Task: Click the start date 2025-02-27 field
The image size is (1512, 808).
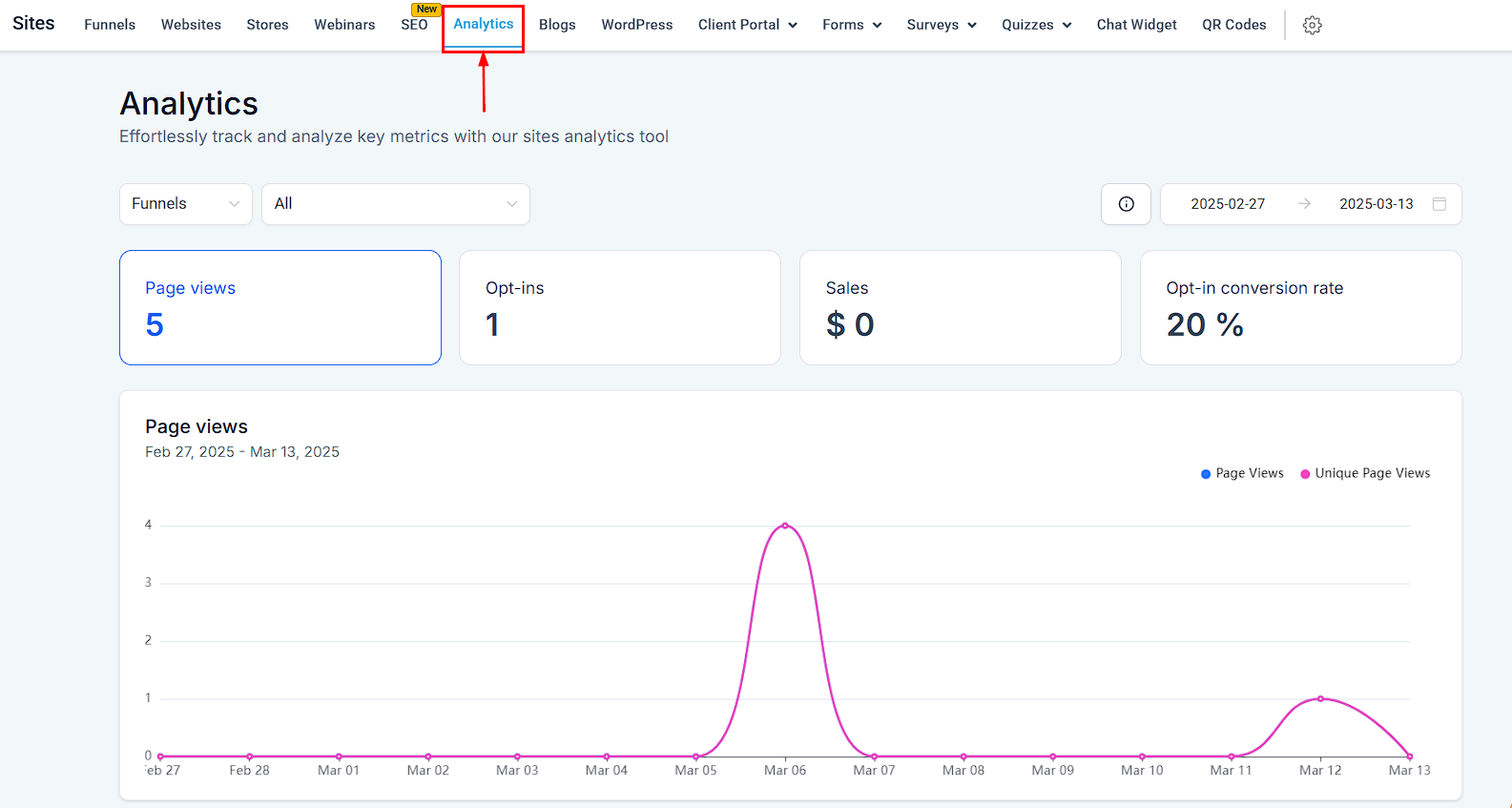Action: (x=1227, y=204)
